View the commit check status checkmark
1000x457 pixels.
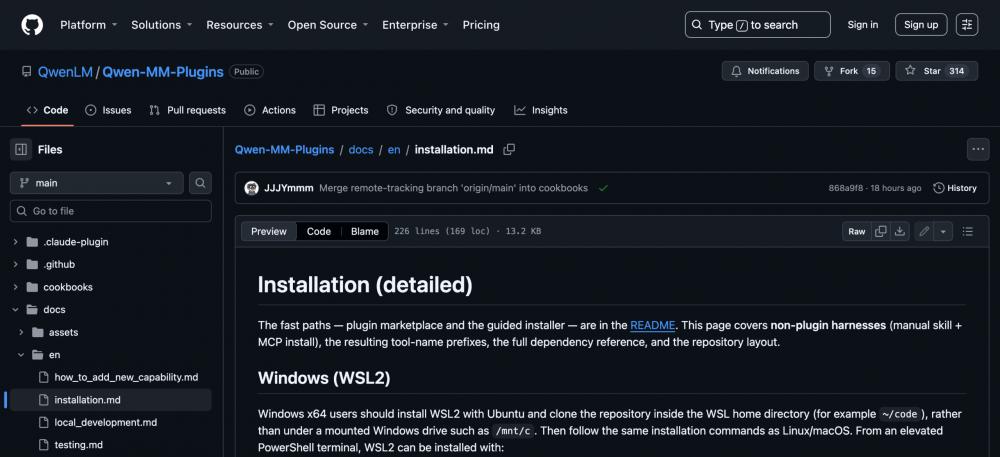tap(603, 188)
